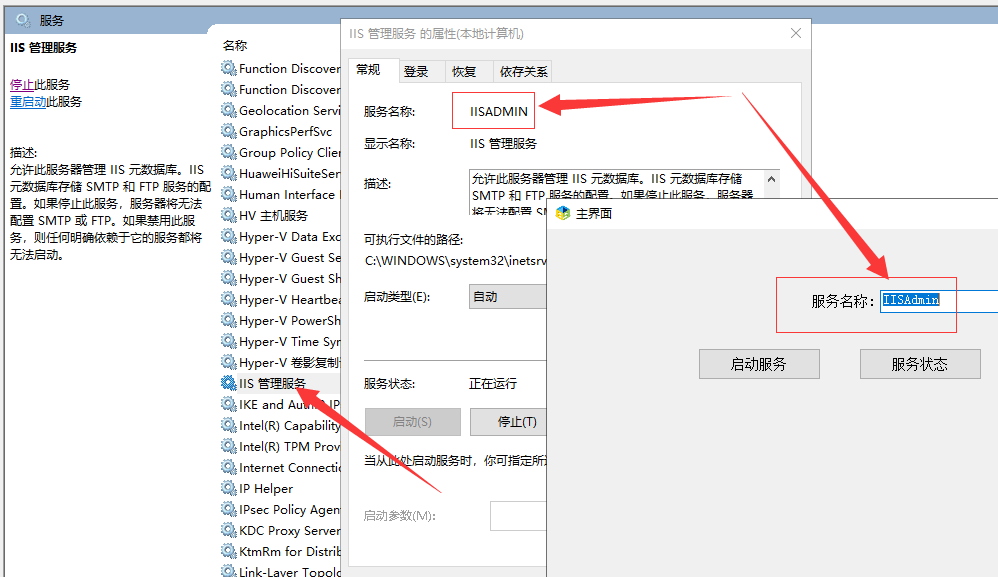Click the 启动服务 button in 主界面
The image size is (998, 577).
pyautogui.click(x=759, y=364)
